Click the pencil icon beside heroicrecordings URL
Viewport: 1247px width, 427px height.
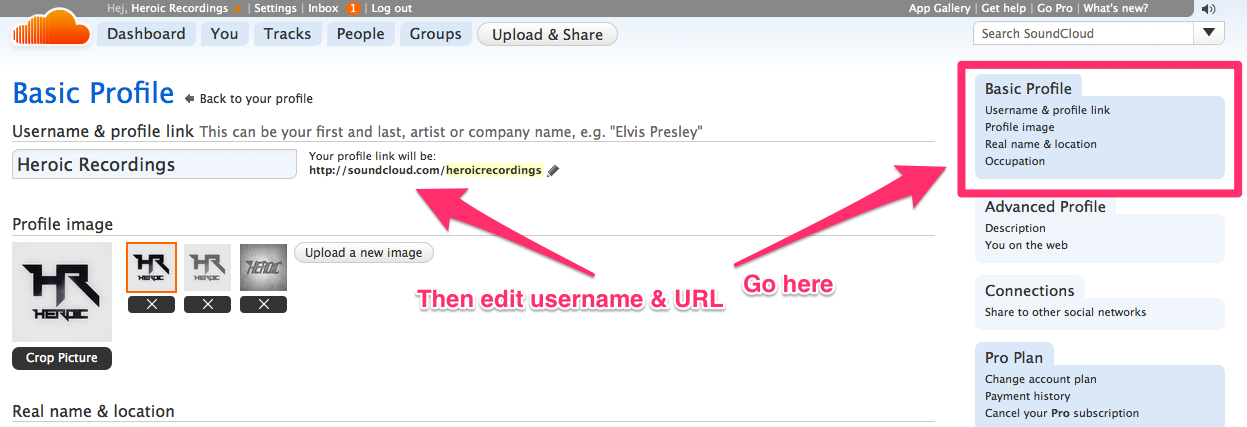point(554,171)
